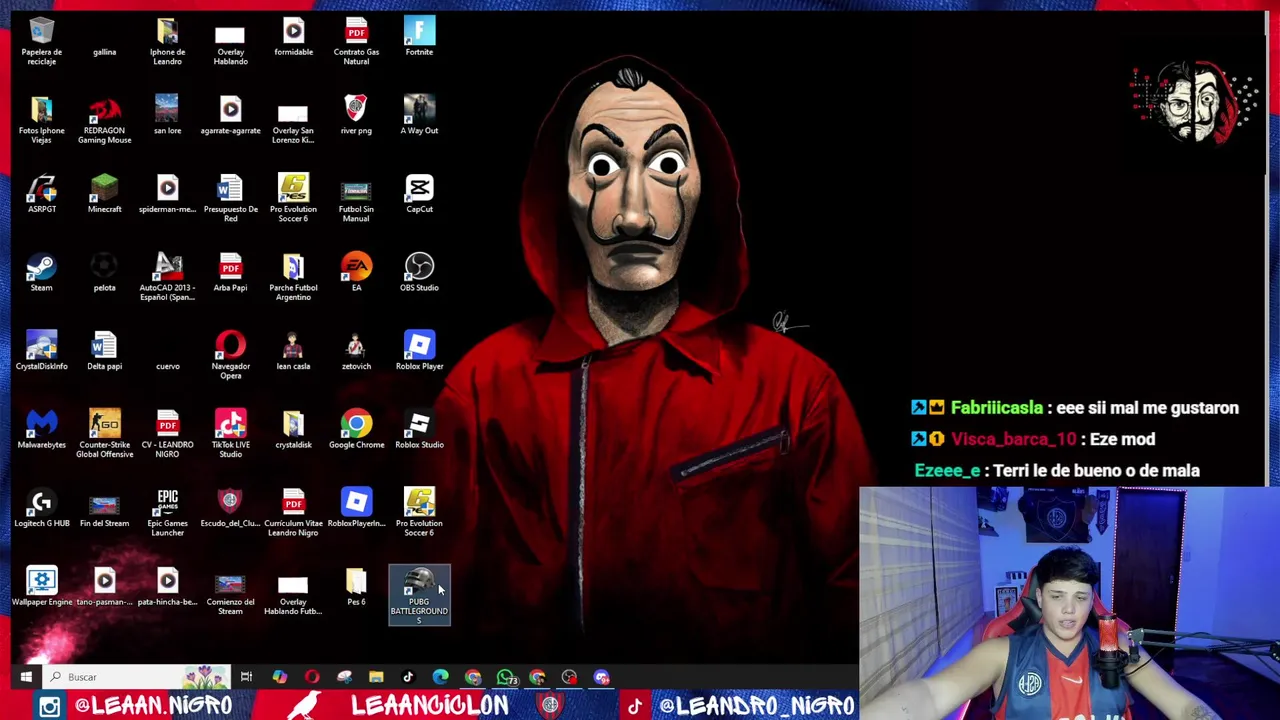Image resolution: width=1280 pixels, height=720 pixels.
Task: Launch Epic Games Launcher
Action: (167, 513)
